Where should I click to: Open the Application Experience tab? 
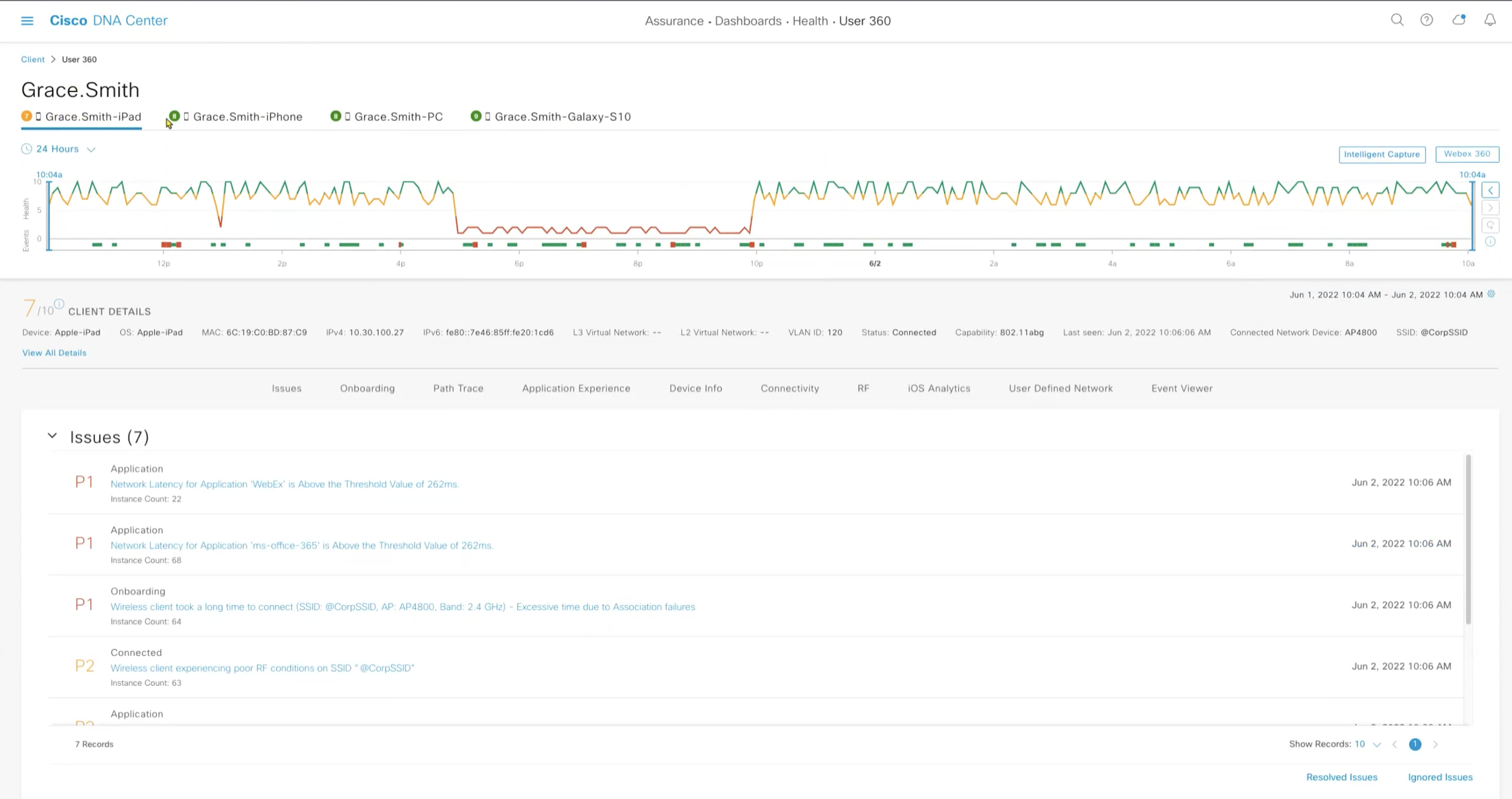click(576, 389)
